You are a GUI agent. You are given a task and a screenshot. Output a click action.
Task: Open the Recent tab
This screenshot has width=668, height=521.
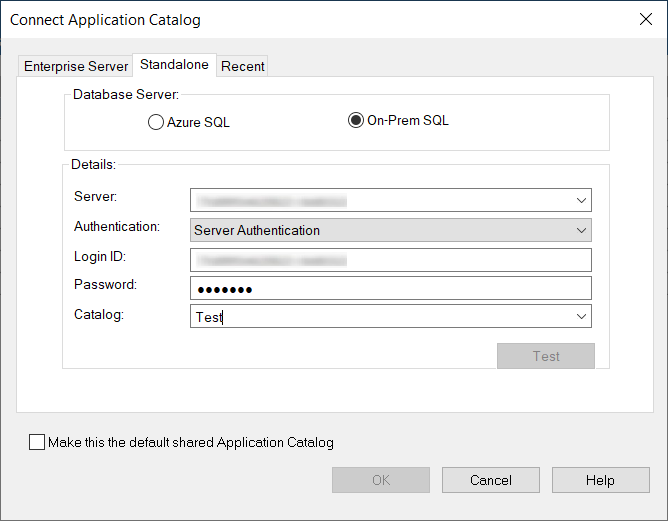click(243, 66)
